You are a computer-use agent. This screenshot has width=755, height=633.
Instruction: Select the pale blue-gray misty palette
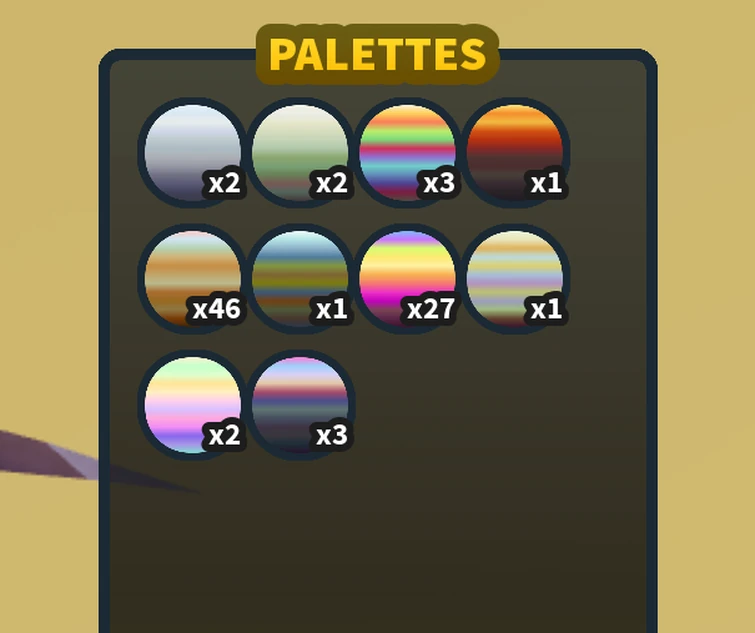[x=193, y=153]
